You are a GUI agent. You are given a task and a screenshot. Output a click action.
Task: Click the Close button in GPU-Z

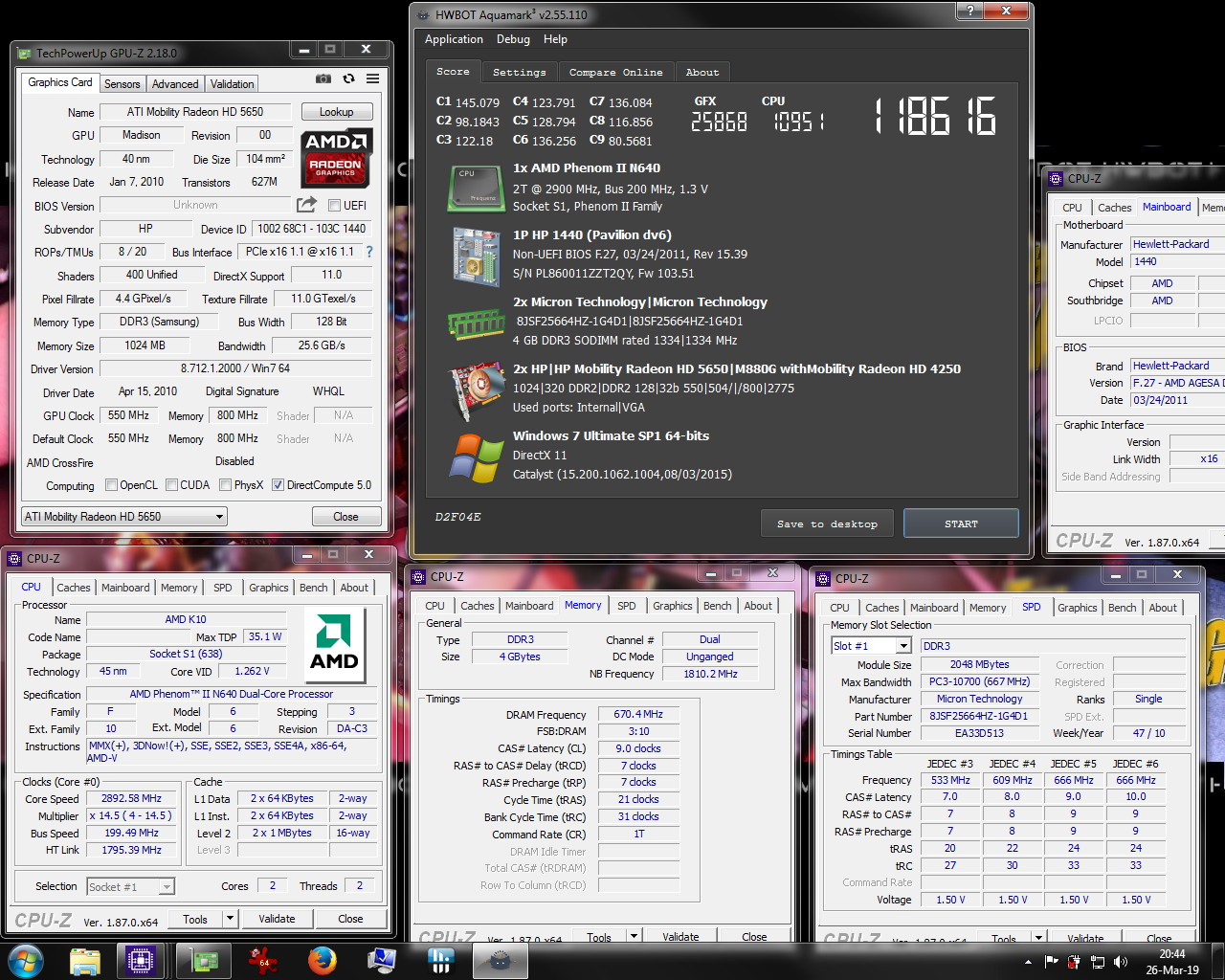(x=345, y=517)
